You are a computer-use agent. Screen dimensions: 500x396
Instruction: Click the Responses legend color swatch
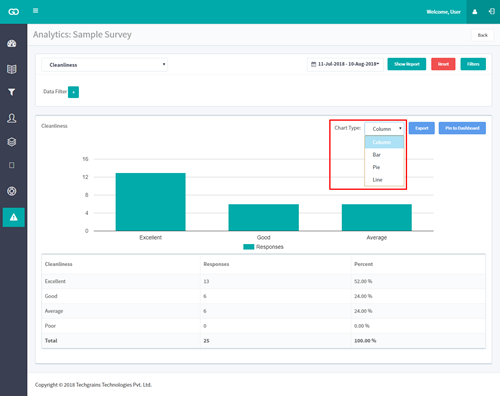point(249,247)
